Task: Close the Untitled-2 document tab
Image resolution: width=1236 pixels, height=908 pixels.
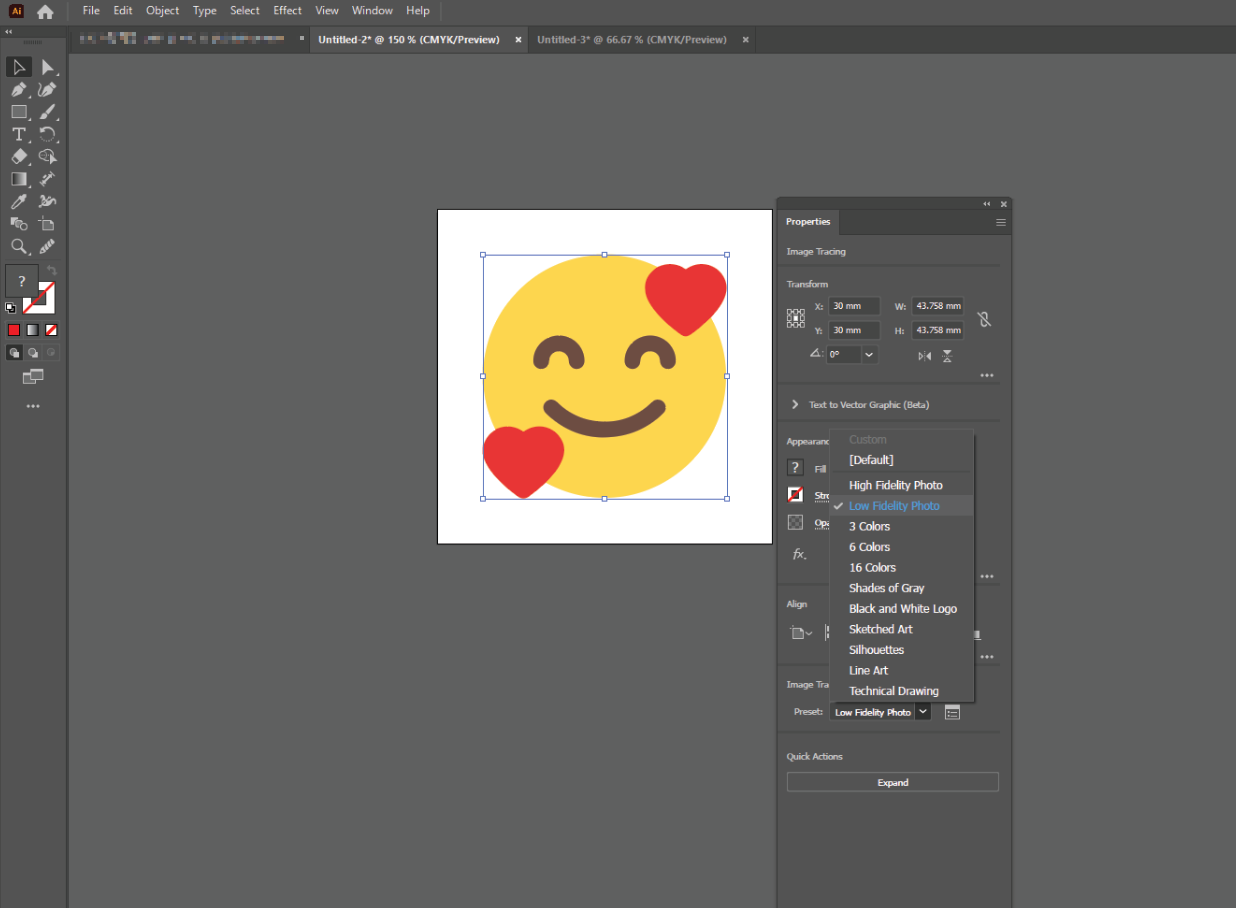Action: pyautogui.click(x=518, y=40)
